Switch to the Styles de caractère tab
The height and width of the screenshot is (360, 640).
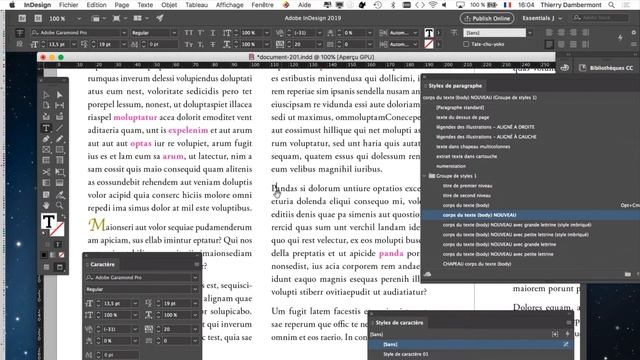[399, 322]
